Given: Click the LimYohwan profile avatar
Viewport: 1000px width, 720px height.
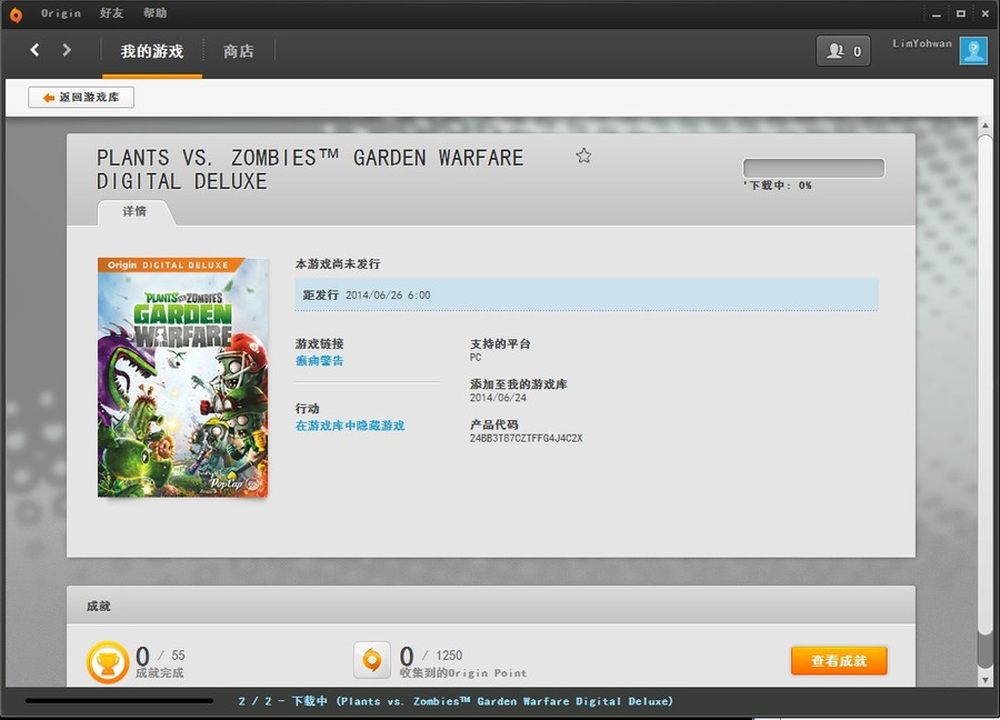Looking at the screenshot, I should (x=973, y=51).
